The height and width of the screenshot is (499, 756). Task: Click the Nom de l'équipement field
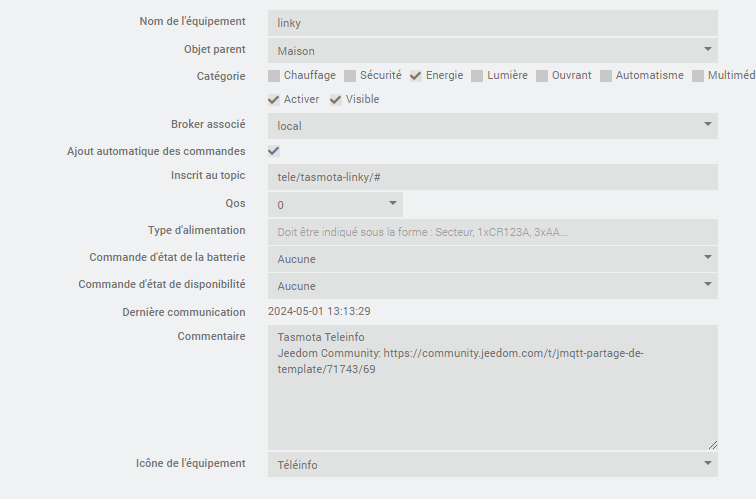[493, 23]
